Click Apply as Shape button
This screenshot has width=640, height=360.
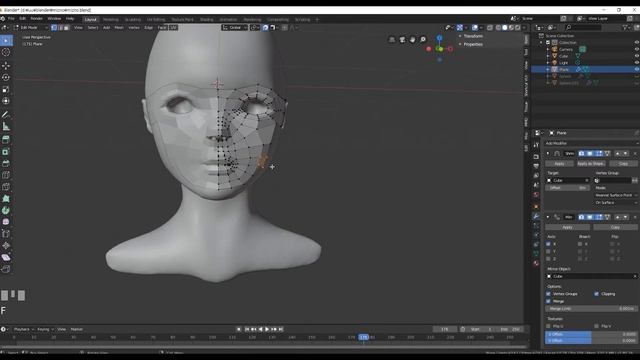coord(591,163)
